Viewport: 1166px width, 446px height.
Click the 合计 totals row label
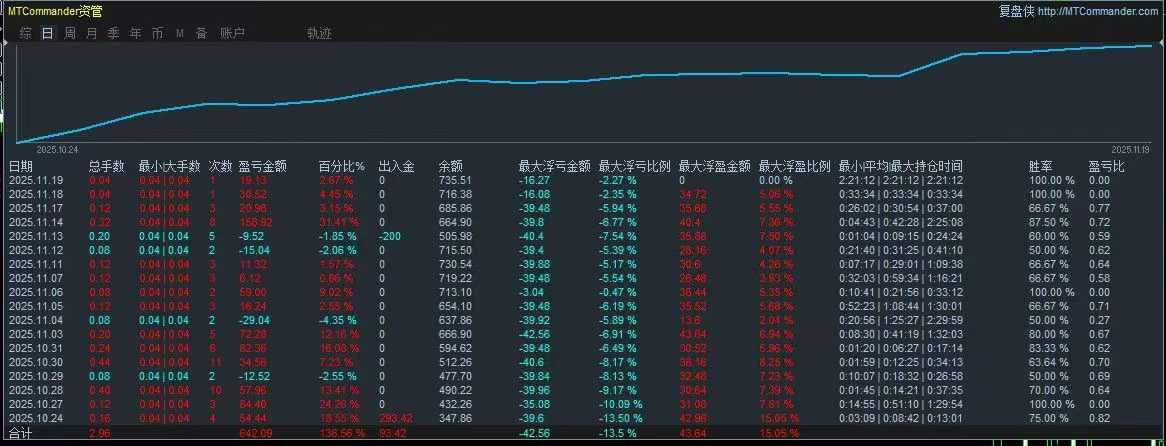(21, 433)
